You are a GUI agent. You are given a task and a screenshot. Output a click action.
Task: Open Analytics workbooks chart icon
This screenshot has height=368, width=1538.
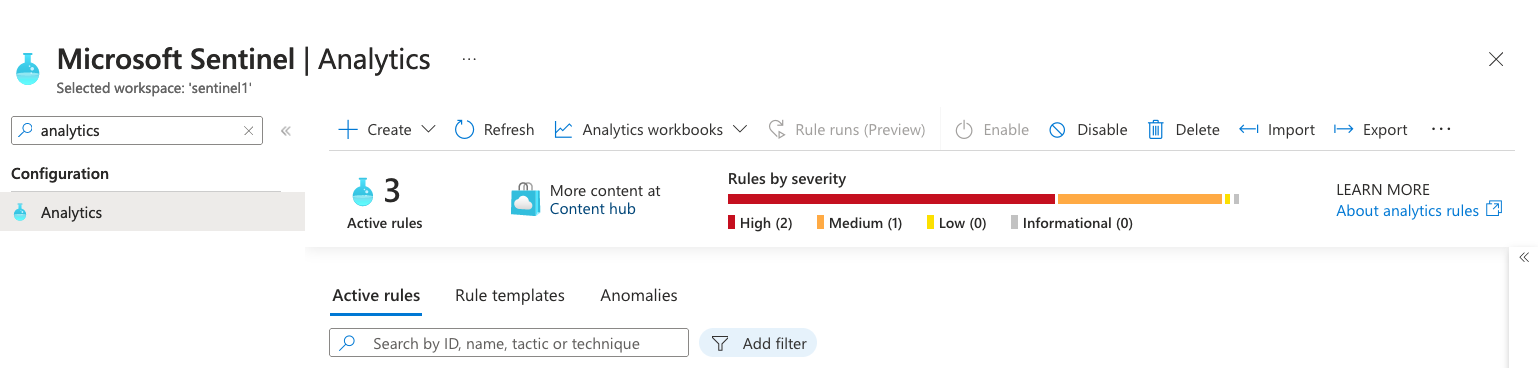tap(564, 130)
